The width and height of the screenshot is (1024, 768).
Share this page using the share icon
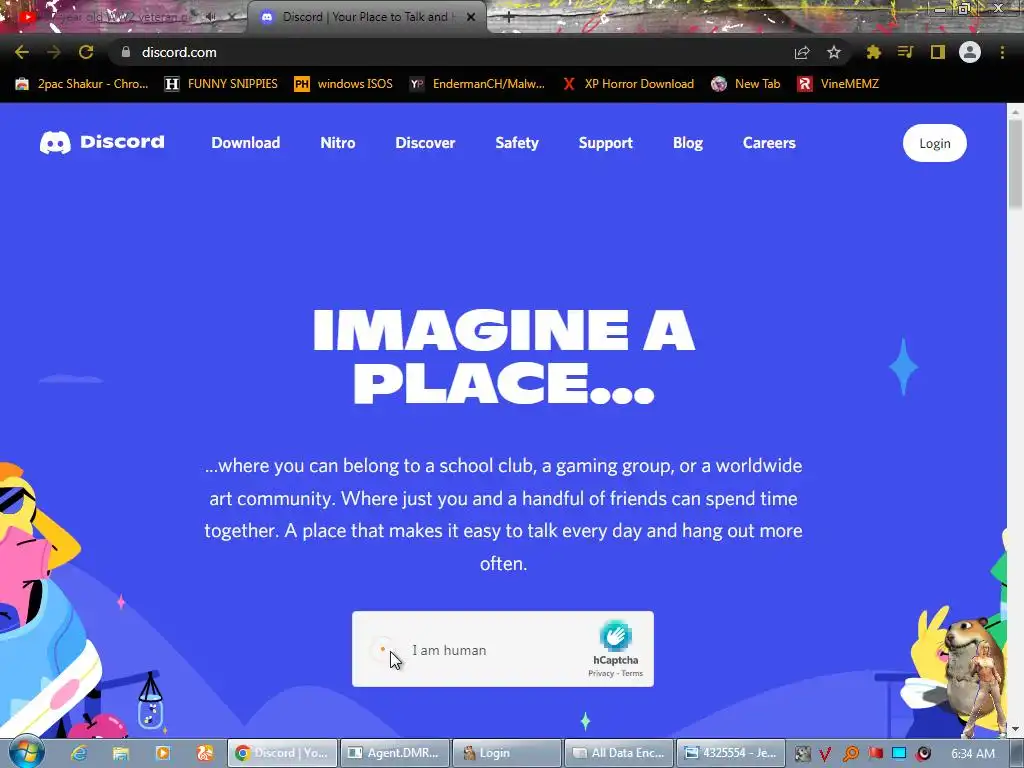click(x=802, y=52)
